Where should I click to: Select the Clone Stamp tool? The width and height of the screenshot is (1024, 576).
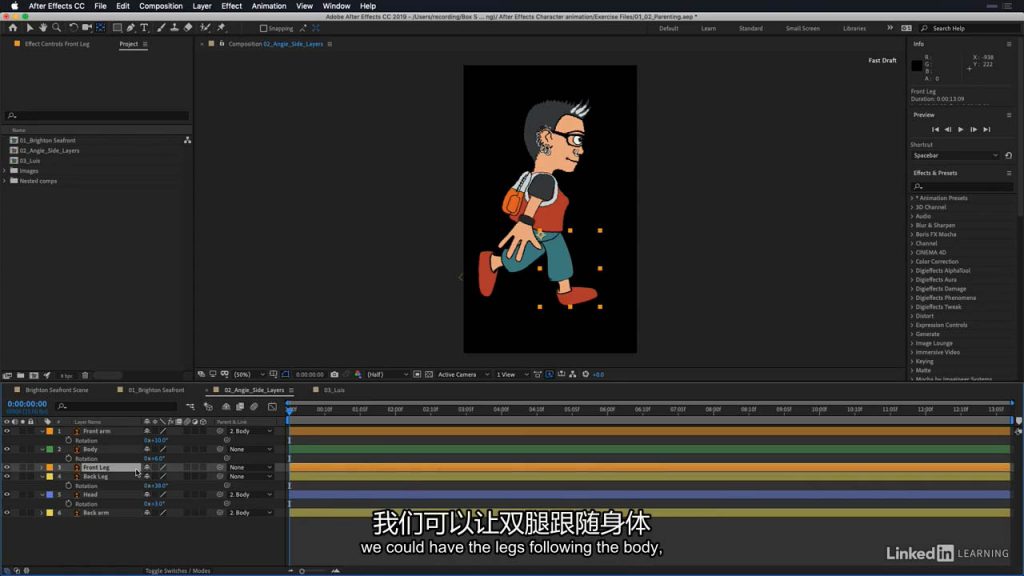pos(174,28)
